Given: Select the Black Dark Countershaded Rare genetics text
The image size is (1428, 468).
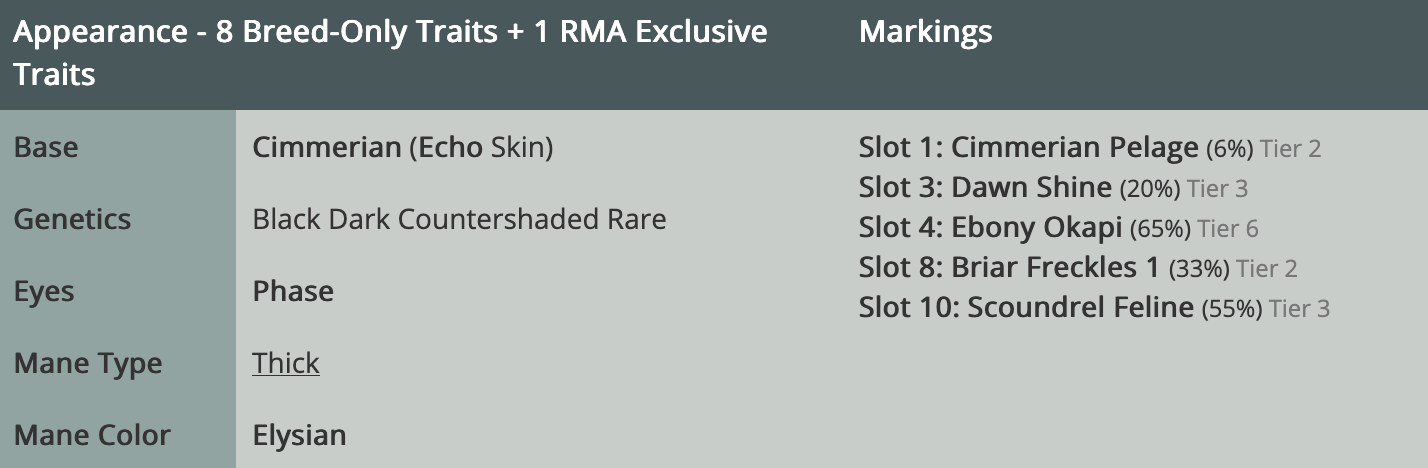Looking at the screenshot, I should (459, 219).
